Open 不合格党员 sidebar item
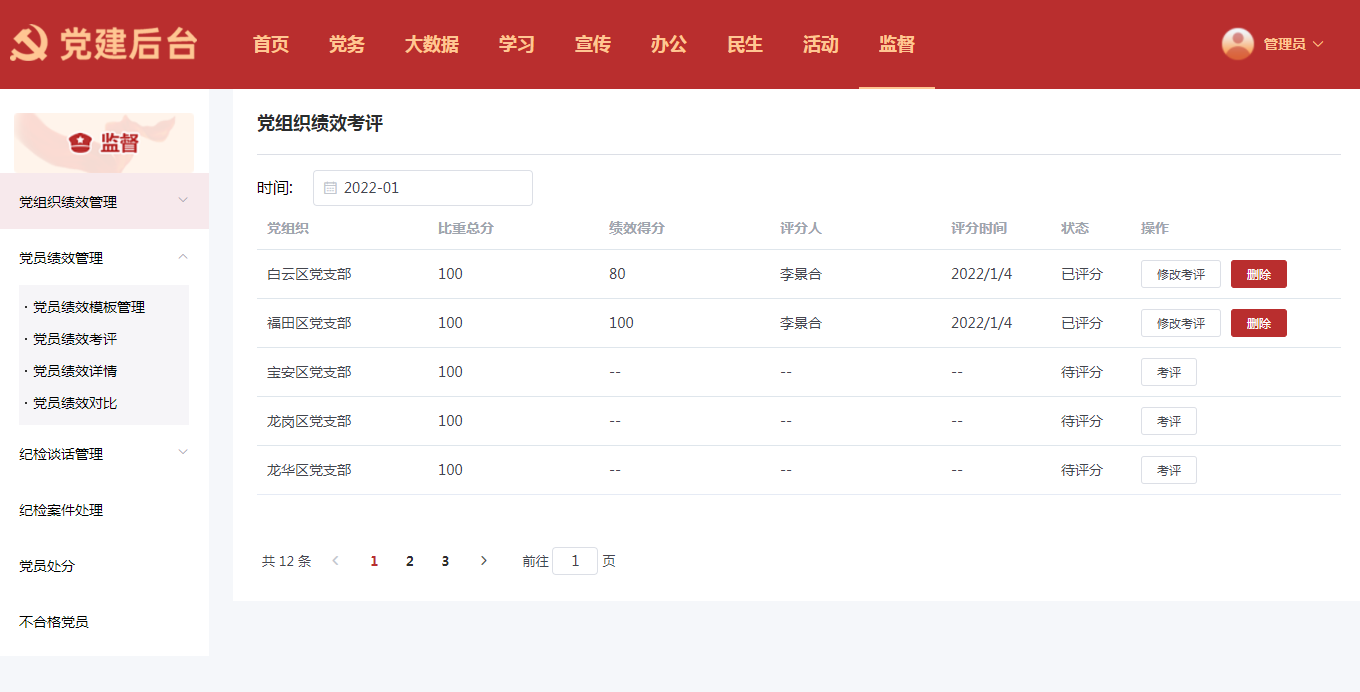1360x692 pixels. point(54,622)
